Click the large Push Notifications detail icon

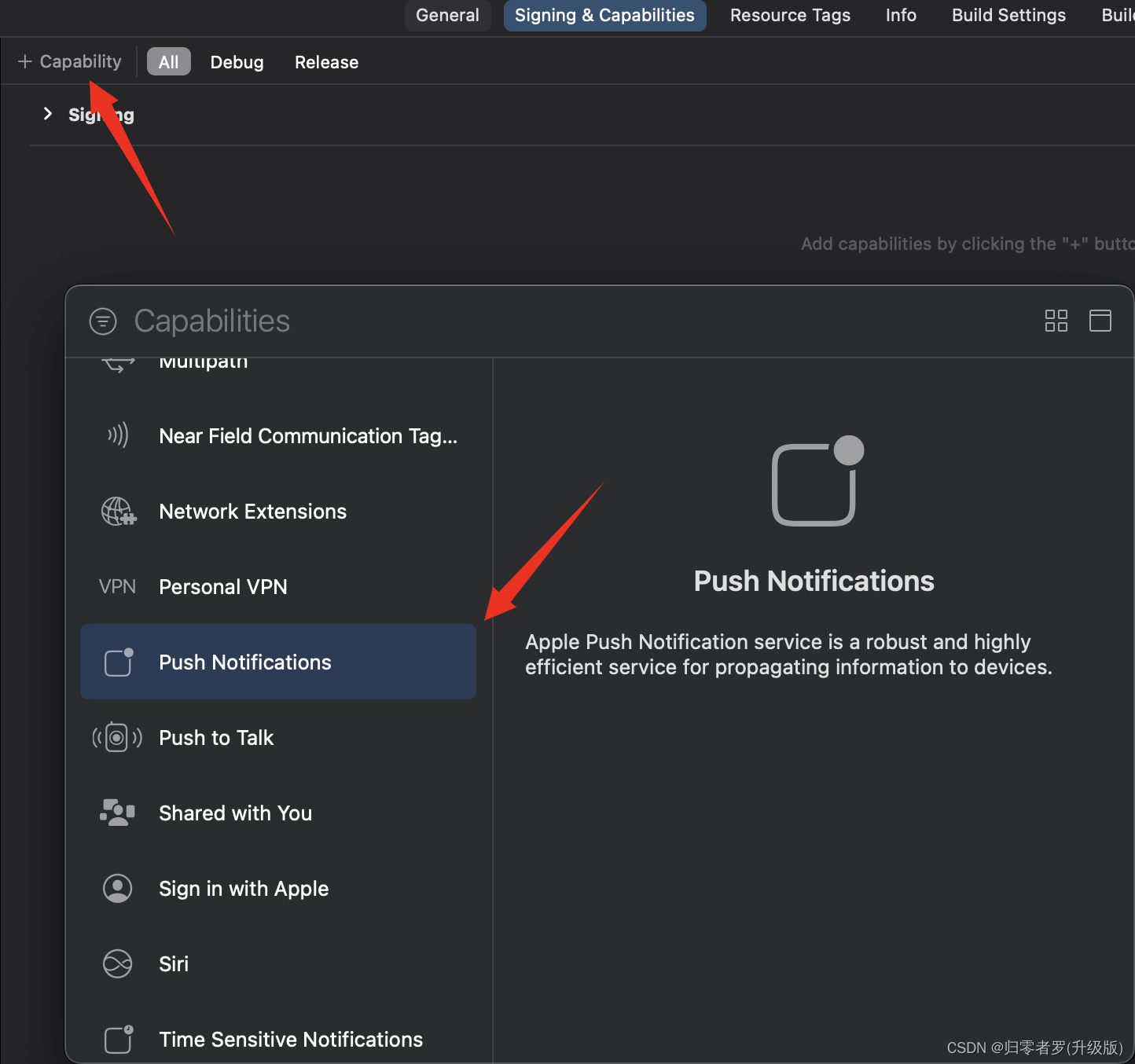click(x=817, y=481)
